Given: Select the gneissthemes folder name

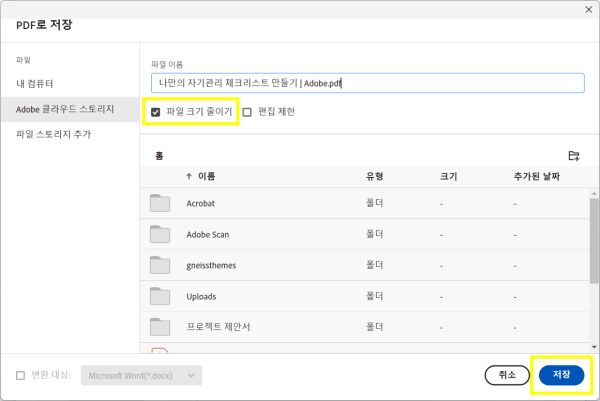Looking at the screenshot, I should pyautogui.click(x=211, y=266).
